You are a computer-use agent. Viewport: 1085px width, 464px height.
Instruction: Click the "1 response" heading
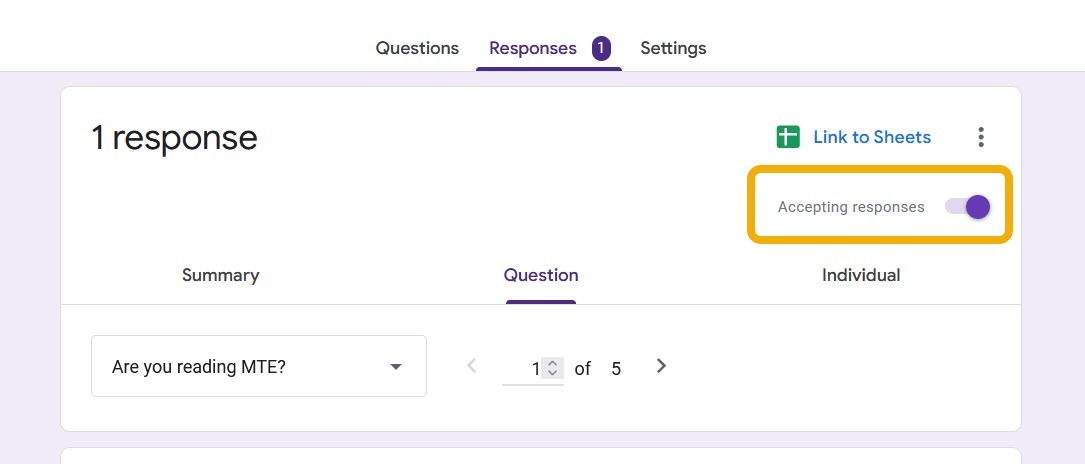point(174,137)
